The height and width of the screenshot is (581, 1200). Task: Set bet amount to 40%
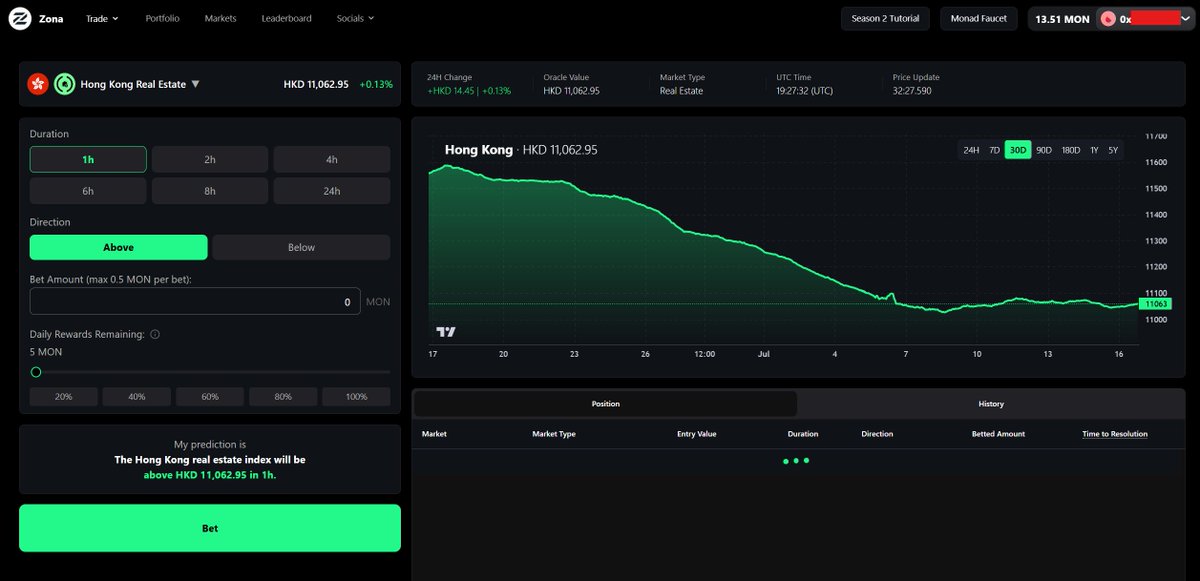tap(137, 397)
